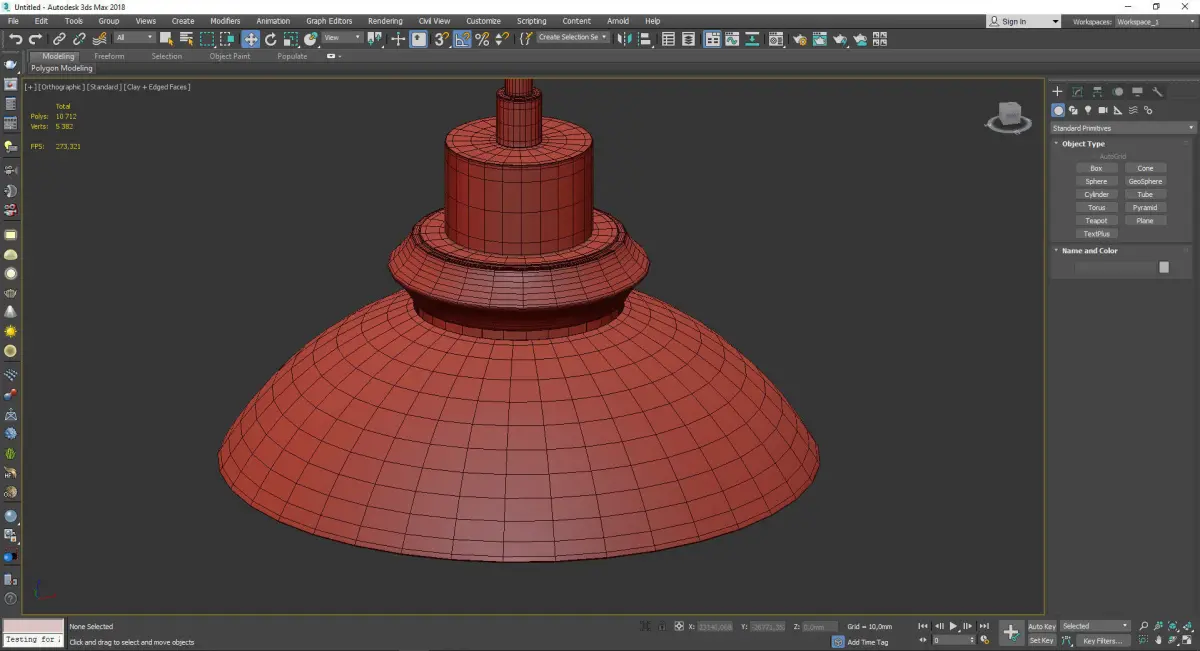Open the Sign In dropdown
1200x651 pixels.
[x=1023, y=21]
